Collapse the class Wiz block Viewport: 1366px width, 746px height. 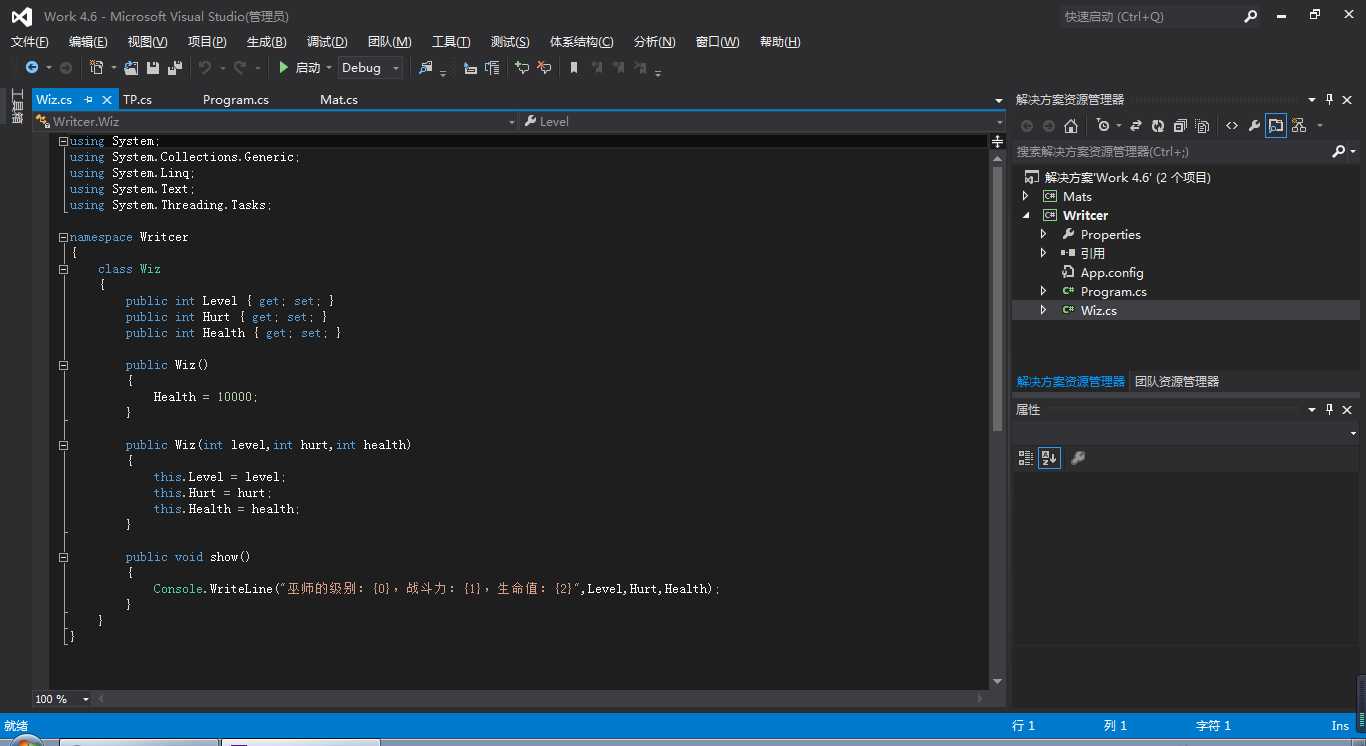pyautogui.click(x=63, y=269)
